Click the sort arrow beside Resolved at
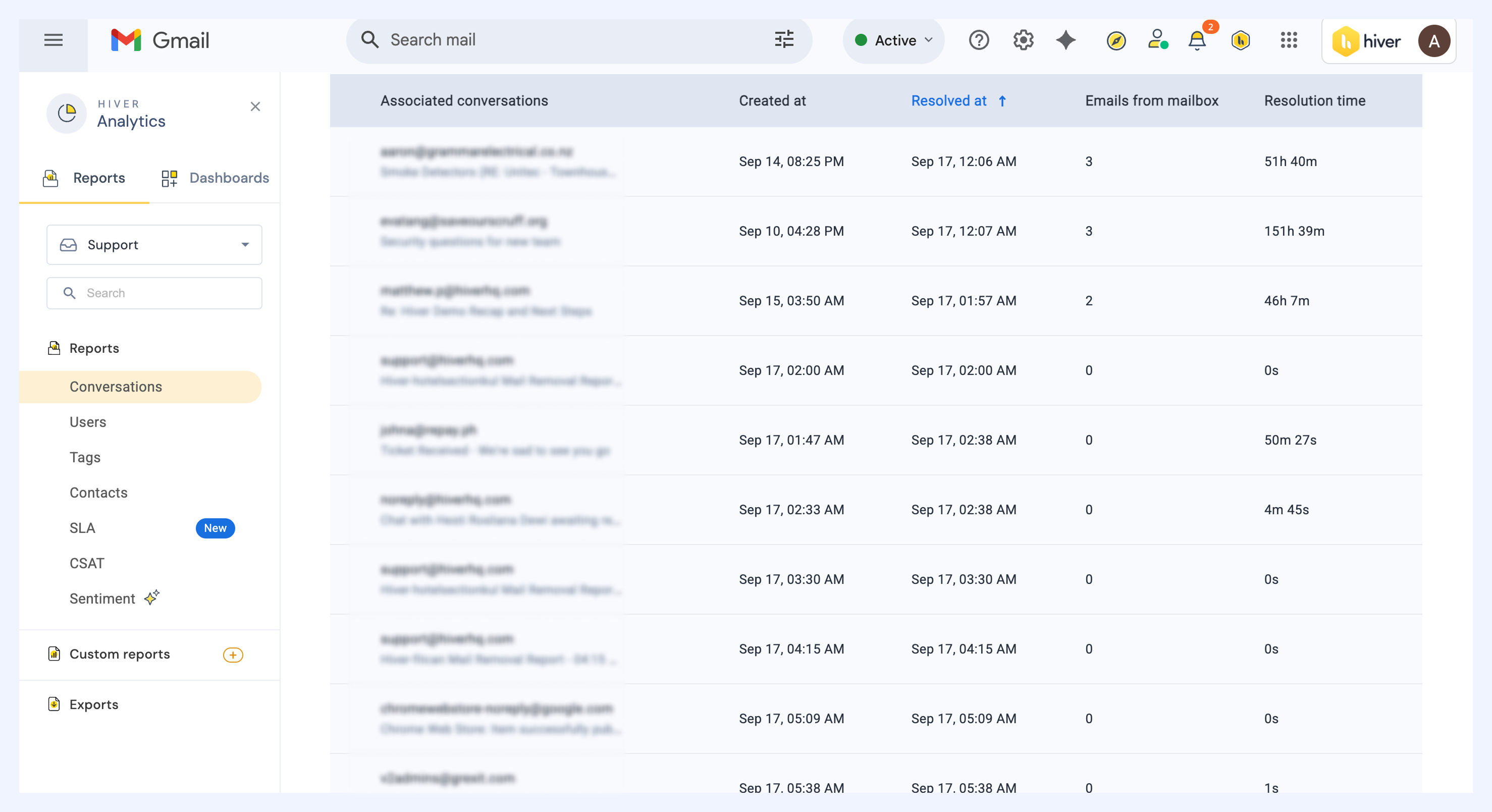Viewport: 1492px width, 812px height. tap(1002, 101)
